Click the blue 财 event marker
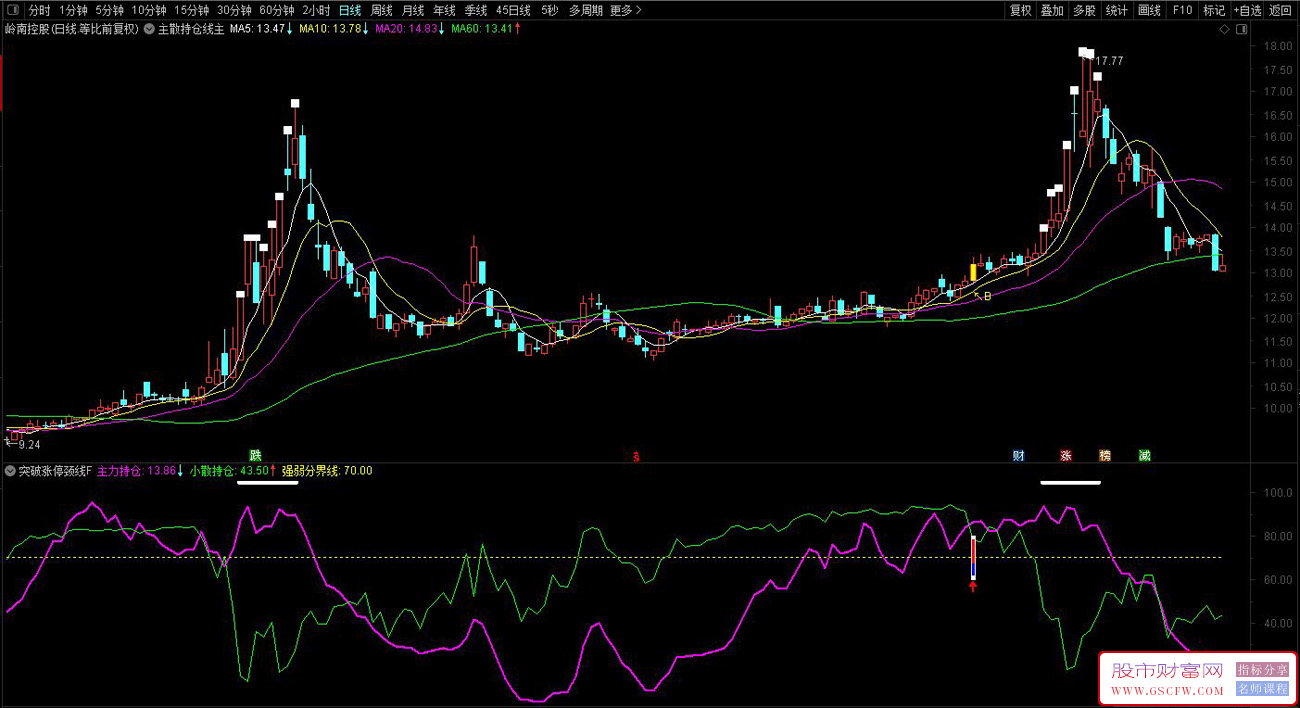This screenshot has width=1300, height=708. [1018, 456]
